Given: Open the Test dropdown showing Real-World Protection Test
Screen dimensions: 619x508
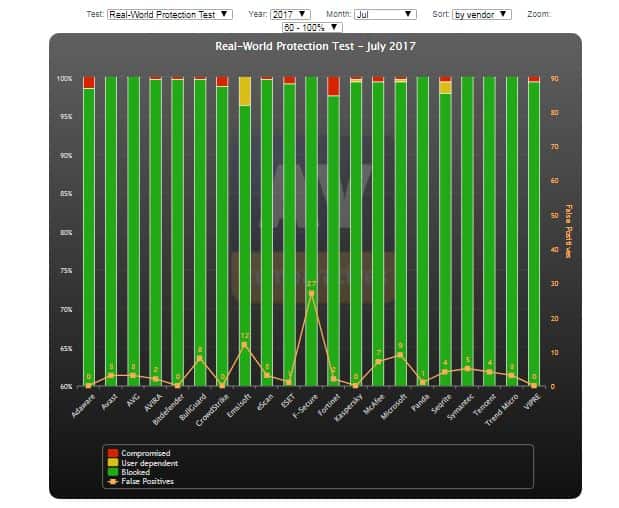Looking at the screenshot, I should tap(170, 15).
